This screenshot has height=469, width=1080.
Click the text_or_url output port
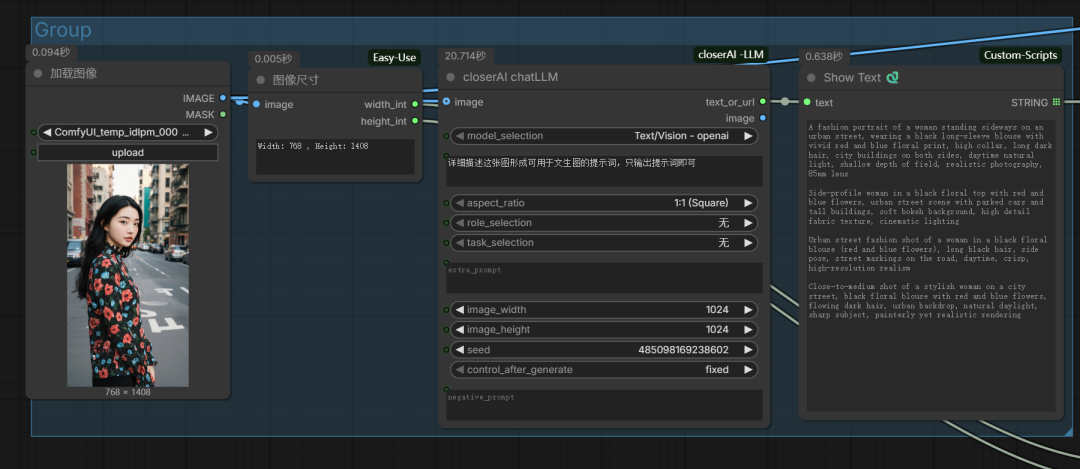coord(763,102)
